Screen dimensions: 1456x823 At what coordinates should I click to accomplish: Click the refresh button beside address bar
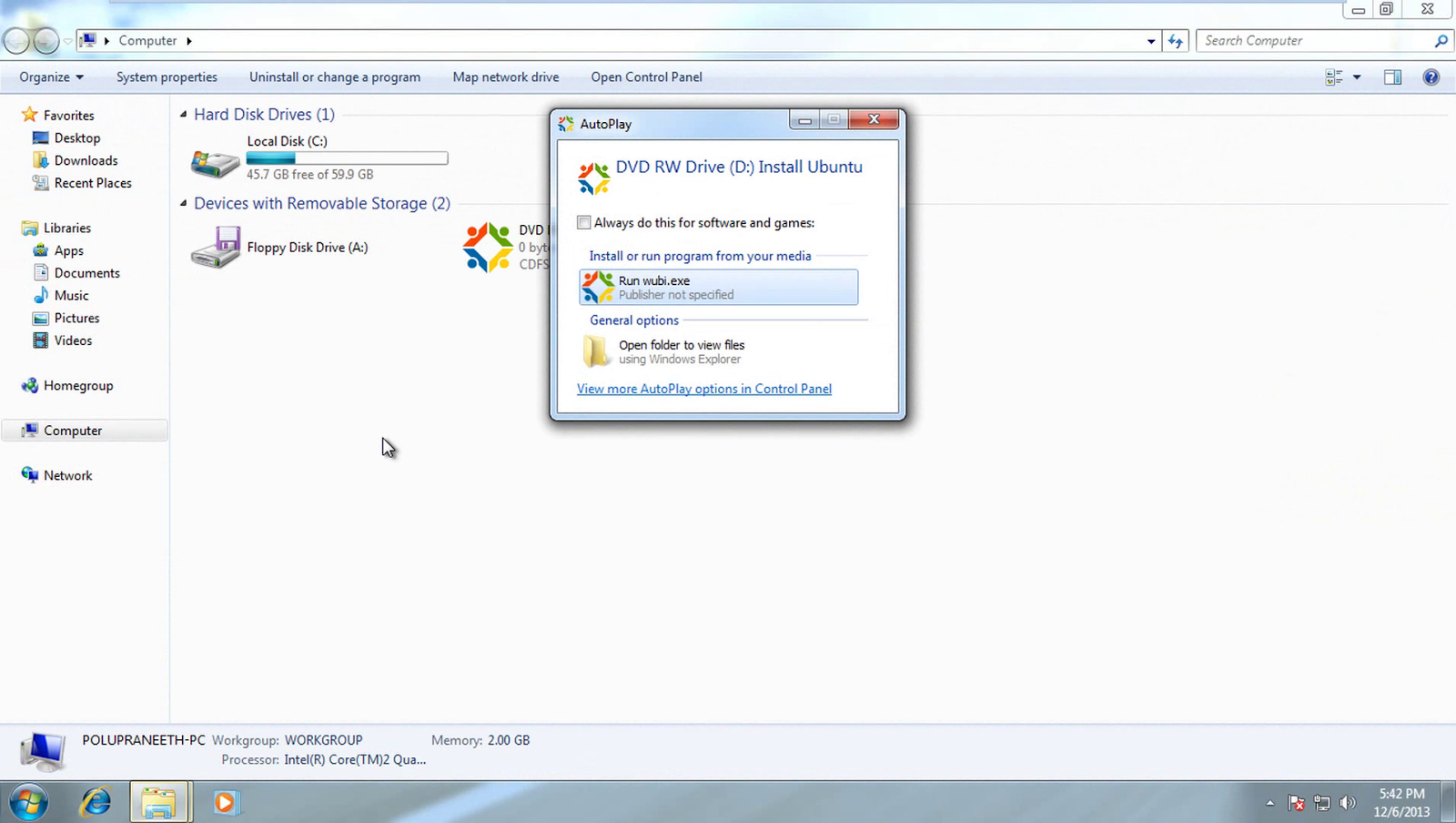tap(1176, 41)
